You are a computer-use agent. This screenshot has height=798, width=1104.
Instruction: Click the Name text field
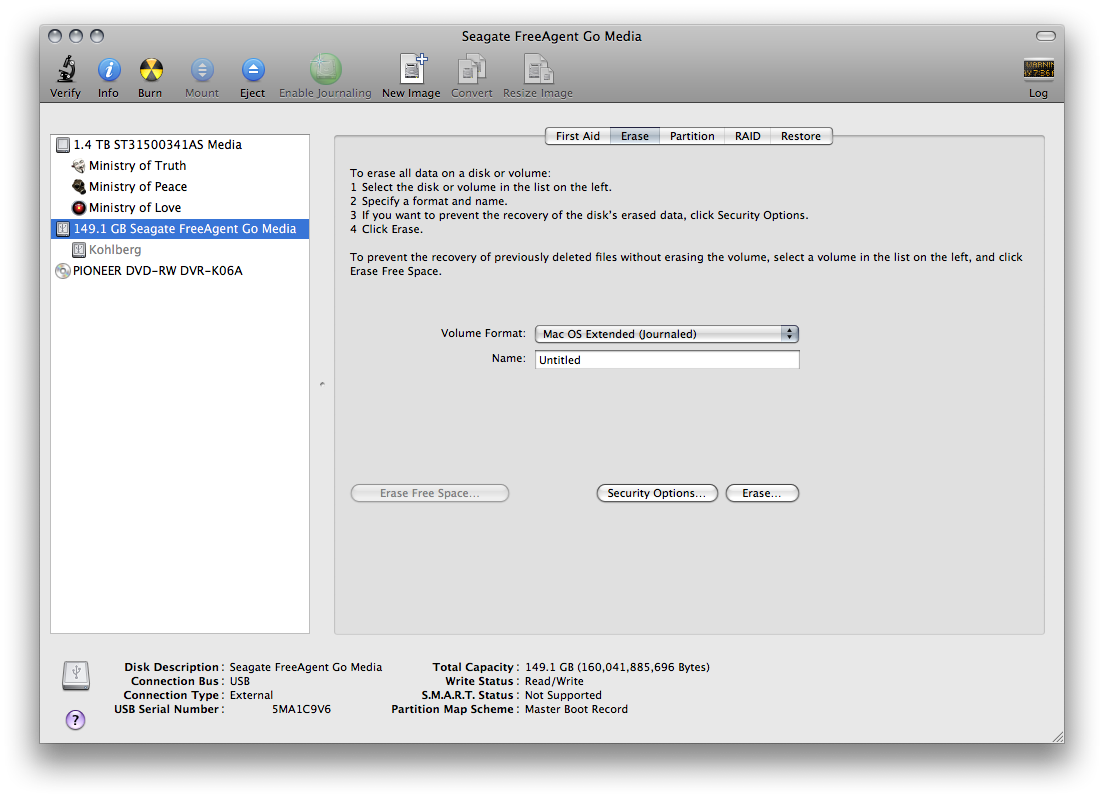point(667,360)
